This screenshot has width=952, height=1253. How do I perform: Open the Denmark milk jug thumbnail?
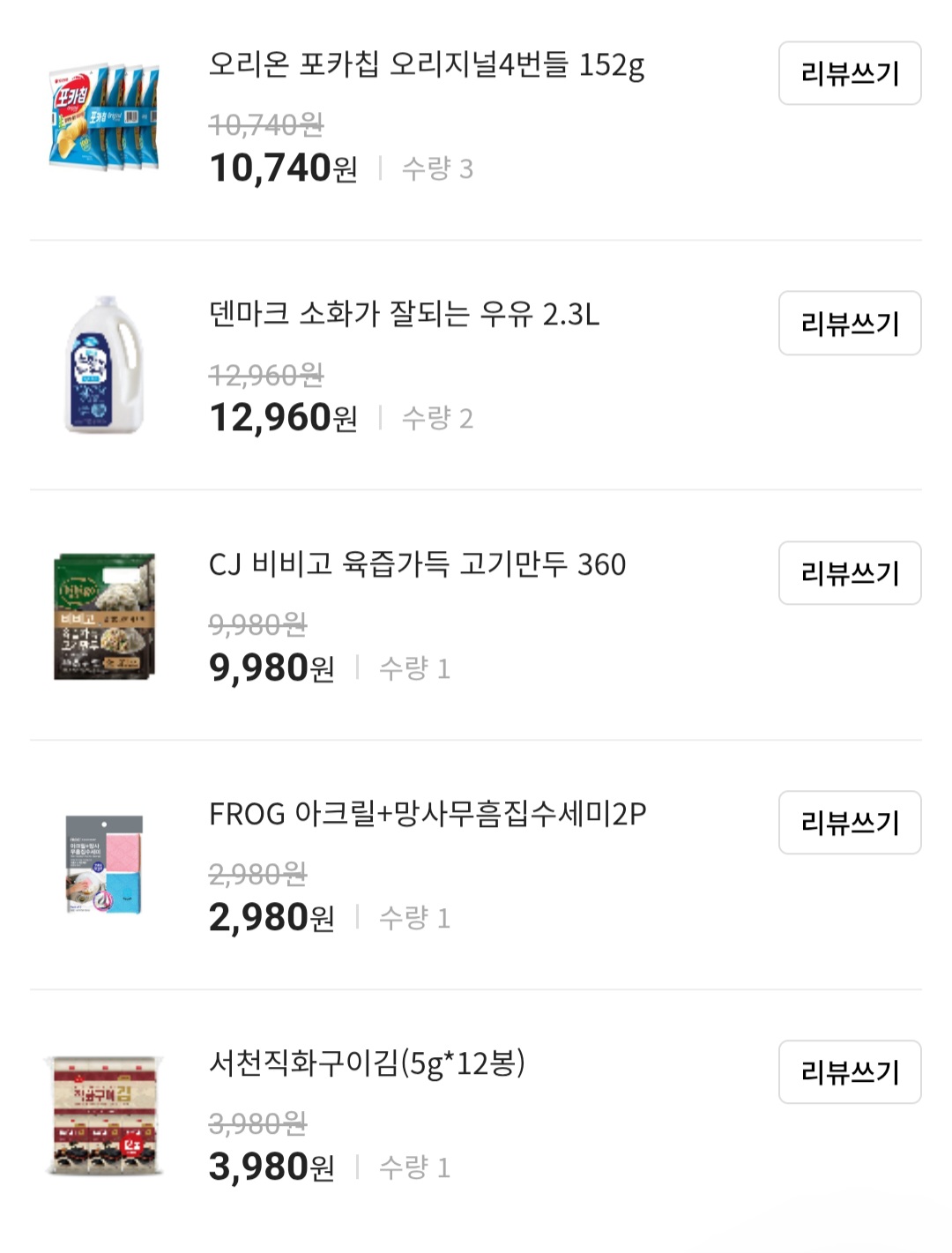click(105, 365)
